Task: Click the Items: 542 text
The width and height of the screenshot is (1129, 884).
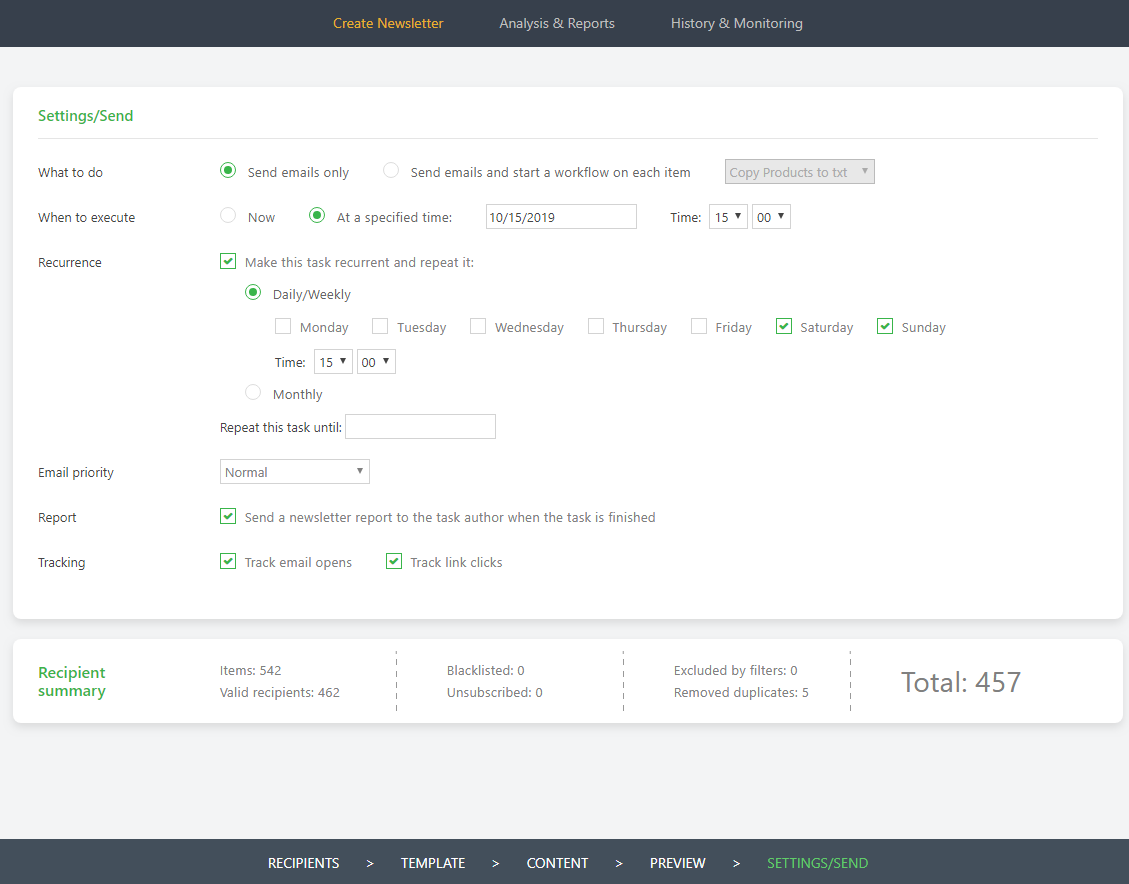Action: pyautogui.click(x=250, y=670)
